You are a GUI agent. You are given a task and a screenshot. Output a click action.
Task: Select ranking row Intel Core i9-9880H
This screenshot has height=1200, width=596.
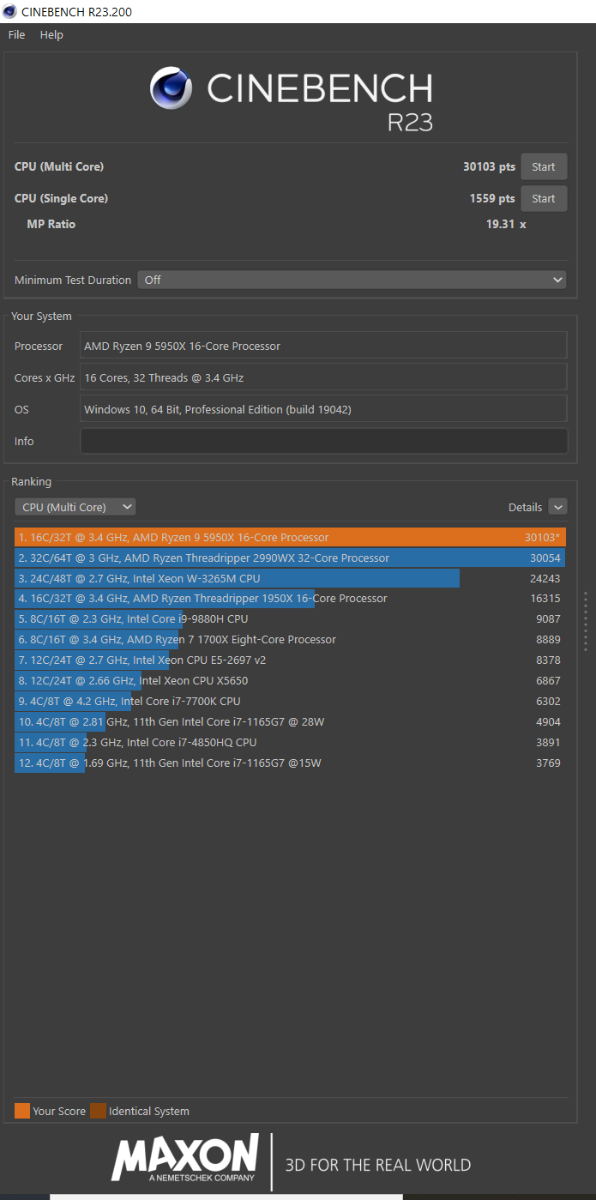pos(290,619)
